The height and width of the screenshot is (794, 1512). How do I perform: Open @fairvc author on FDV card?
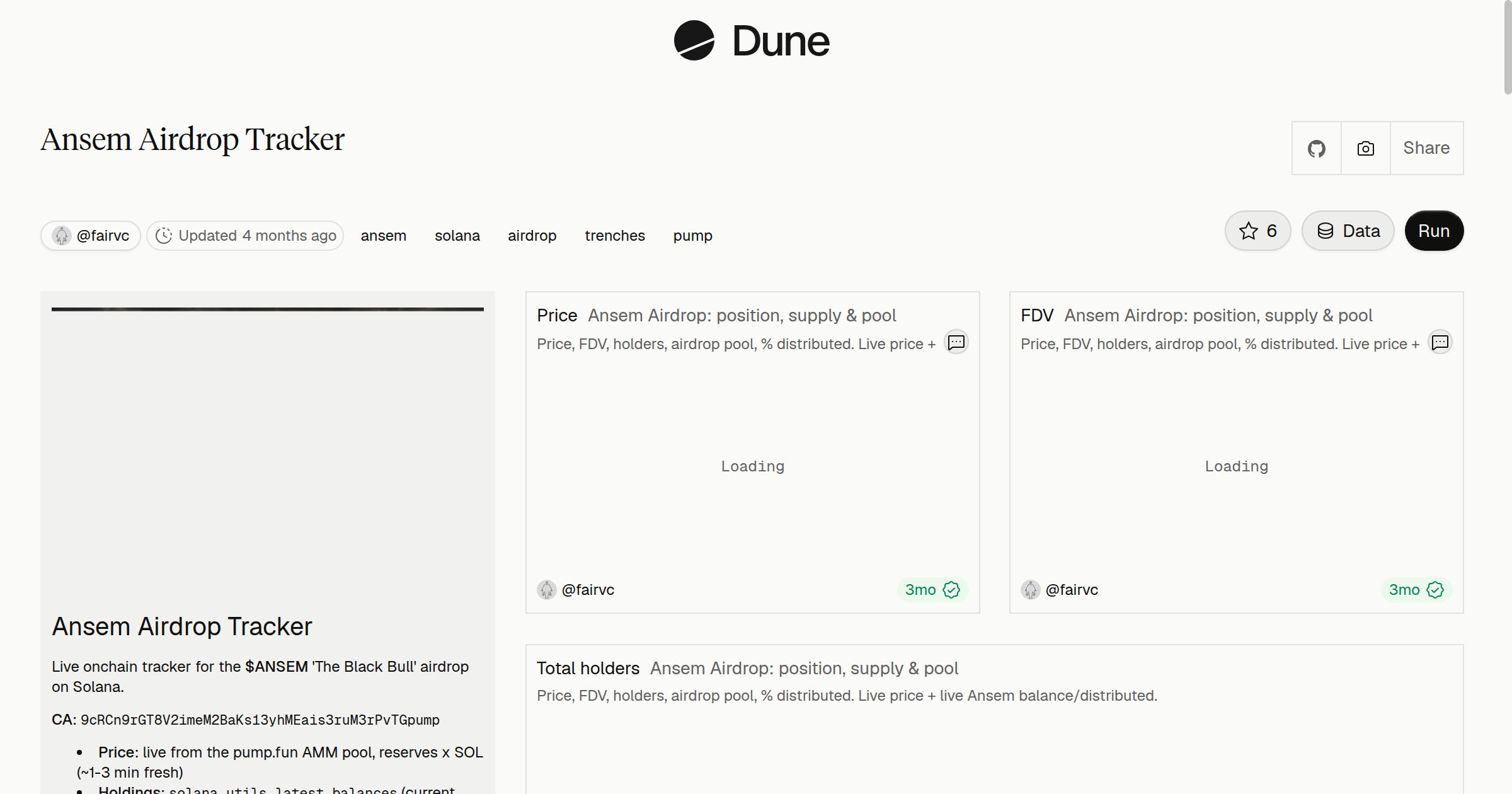(1060, 590)
